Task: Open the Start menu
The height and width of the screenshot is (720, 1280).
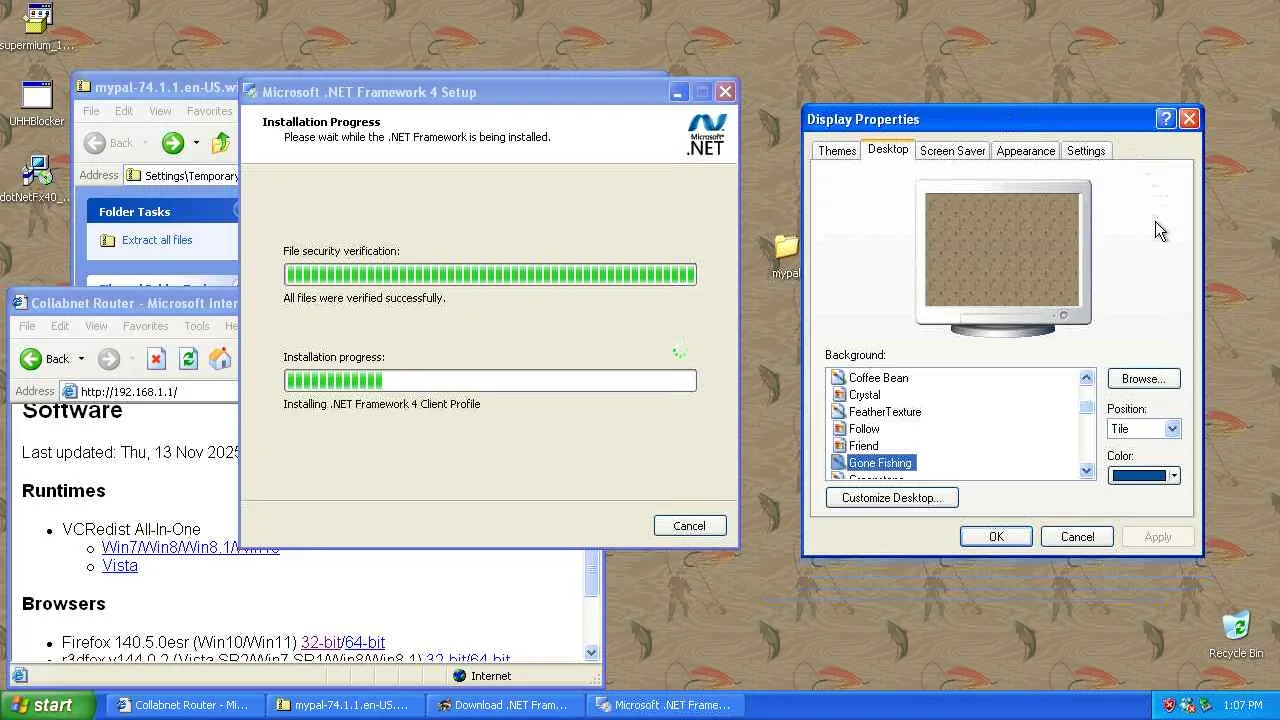Action: (x=48, y=705)
